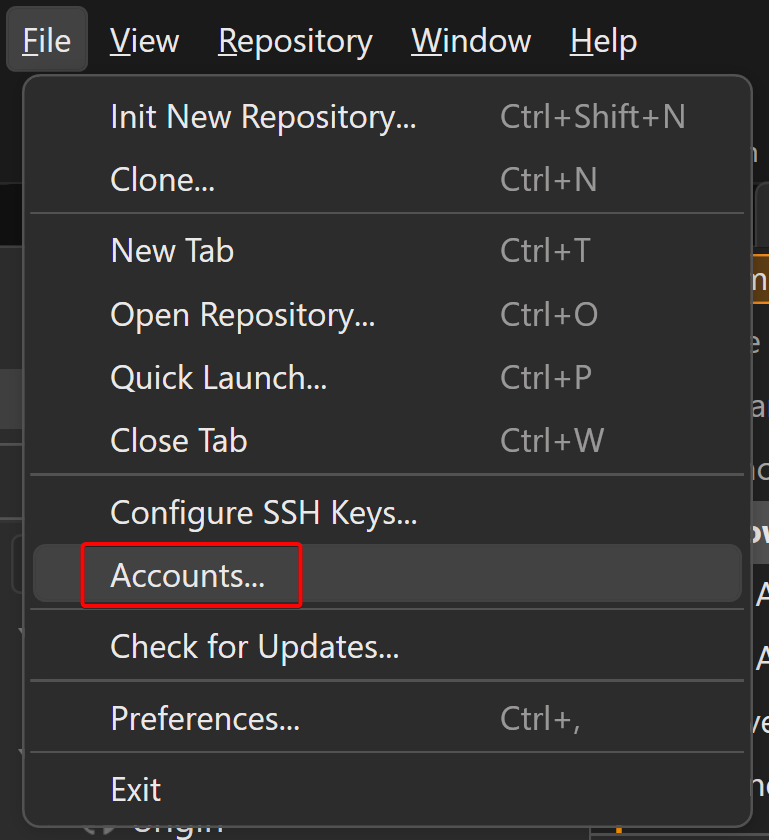Open the View menu
Viewport: 769px width, 840px height.
(x=143, y=41)
